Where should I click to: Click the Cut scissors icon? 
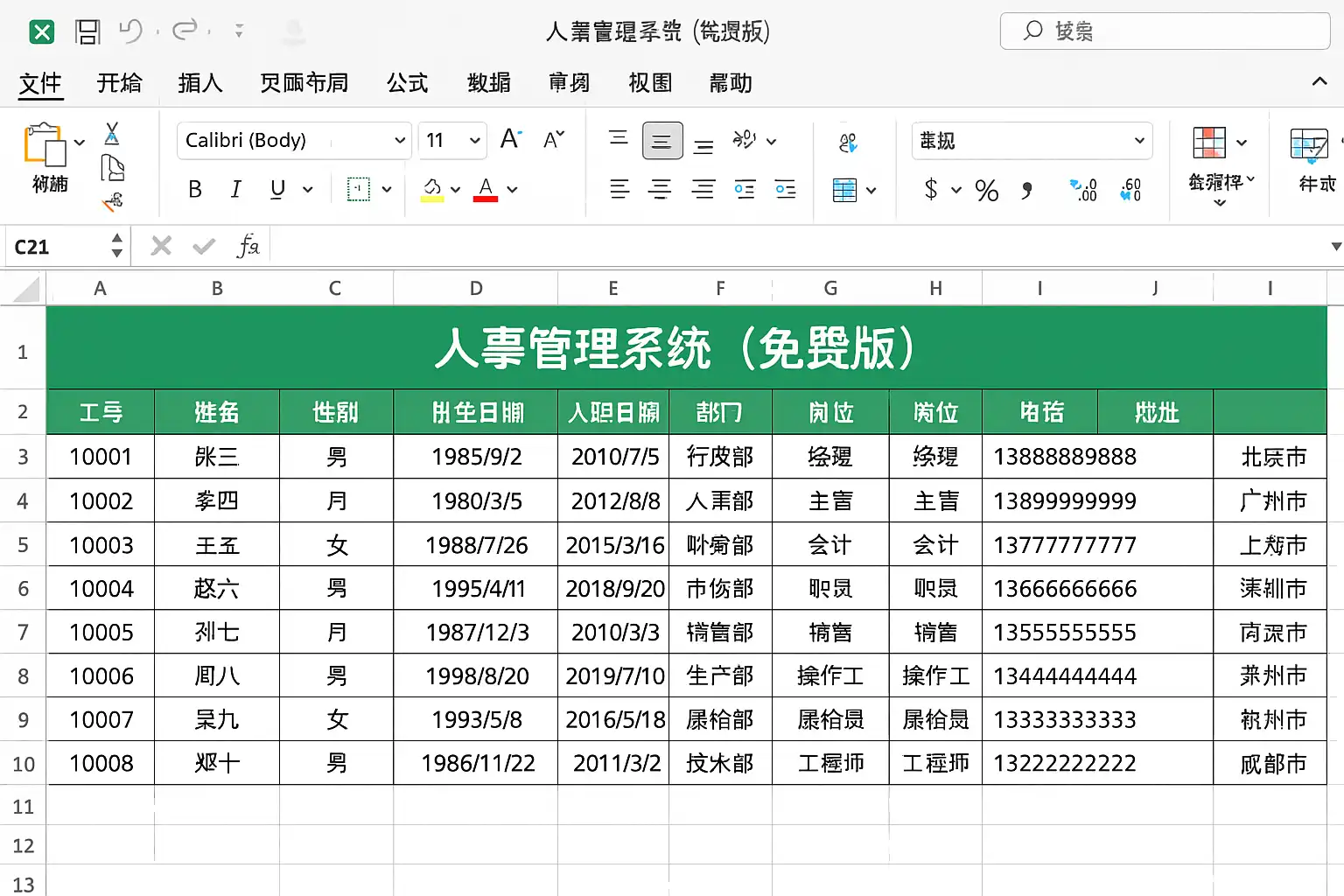pos(112,134)
